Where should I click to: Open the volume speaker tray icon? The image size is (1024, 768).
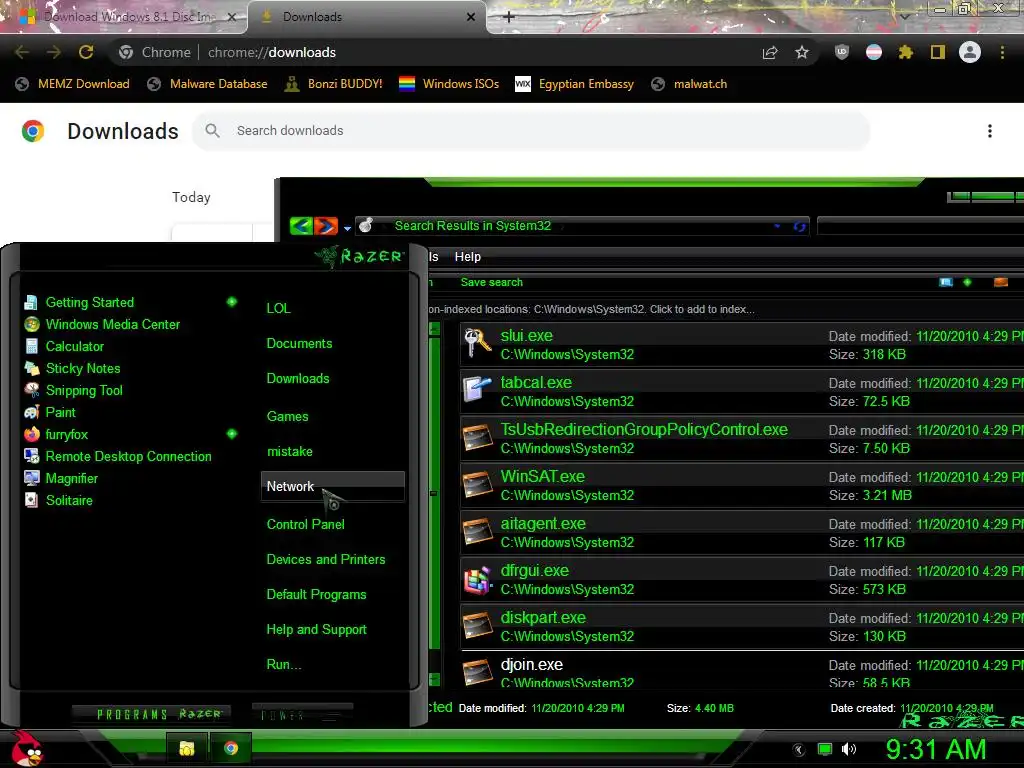848,749
